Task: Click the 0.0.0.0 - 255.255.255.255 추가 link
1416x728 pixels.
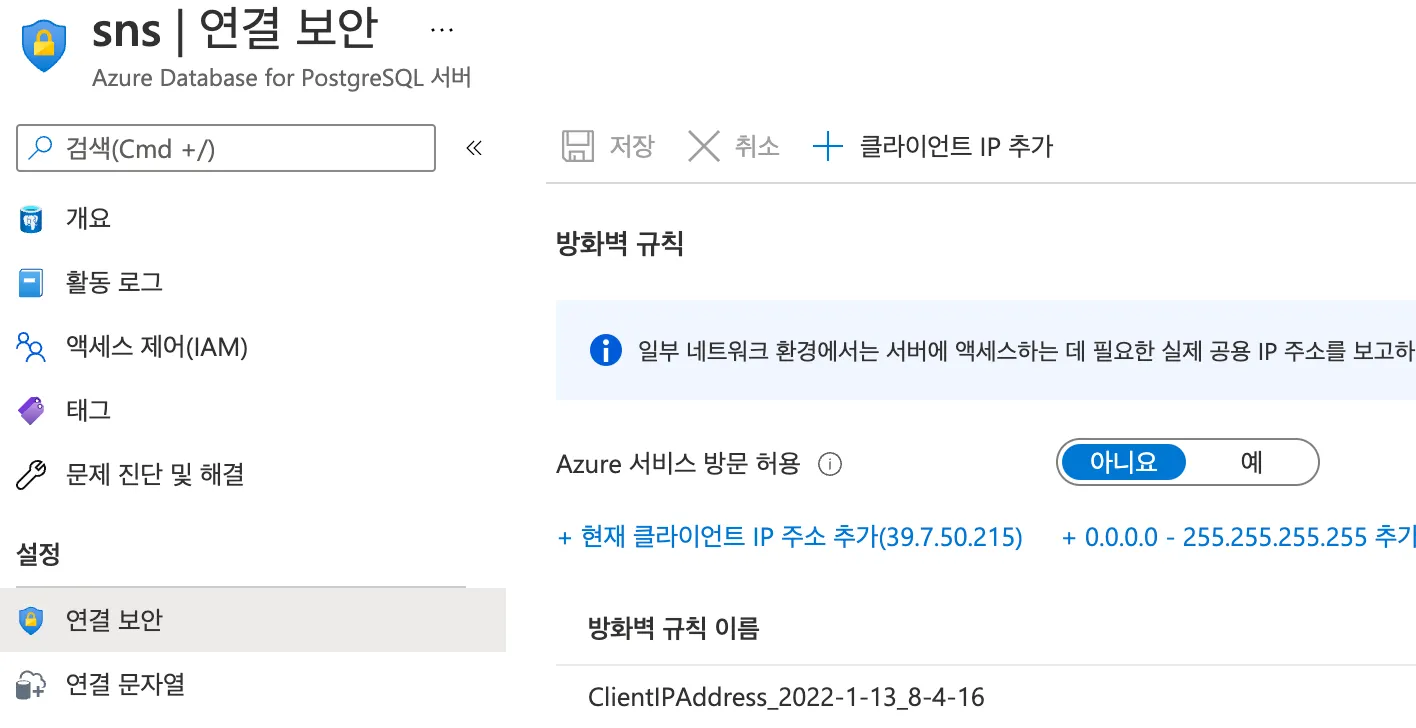Action: tap(1239, 538)
